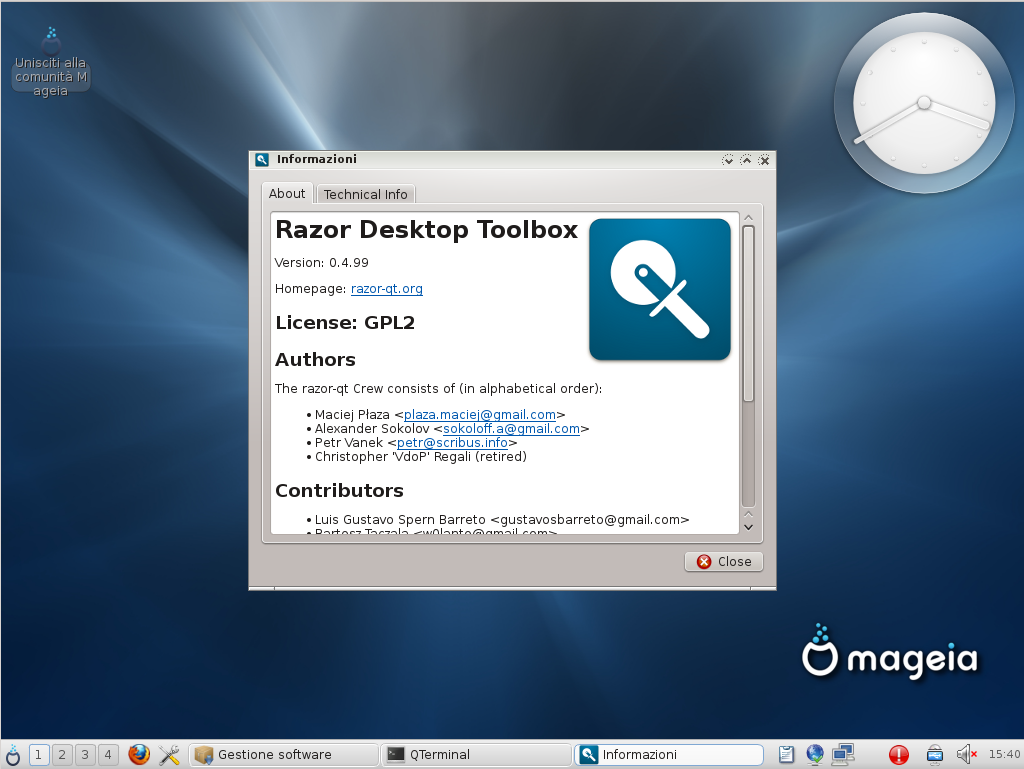Image resolution: width=1024 pixels, height=769 pixels.
Task: Switch to virtual desktop 4
Action: pos(108,755)
